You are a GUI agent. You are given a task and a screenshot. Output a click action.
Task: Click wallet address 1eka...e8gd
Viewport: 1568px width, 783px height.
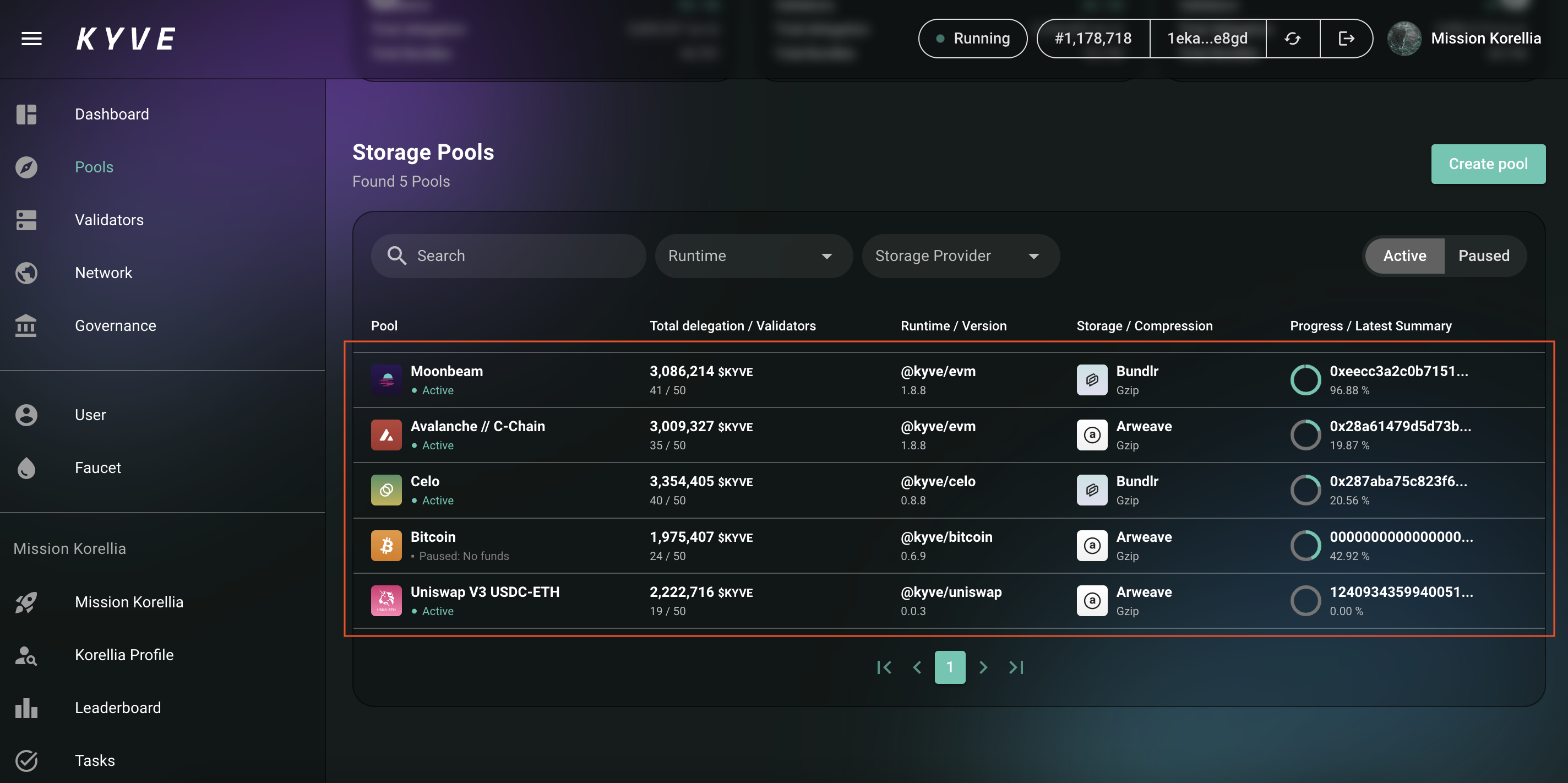1207,39
